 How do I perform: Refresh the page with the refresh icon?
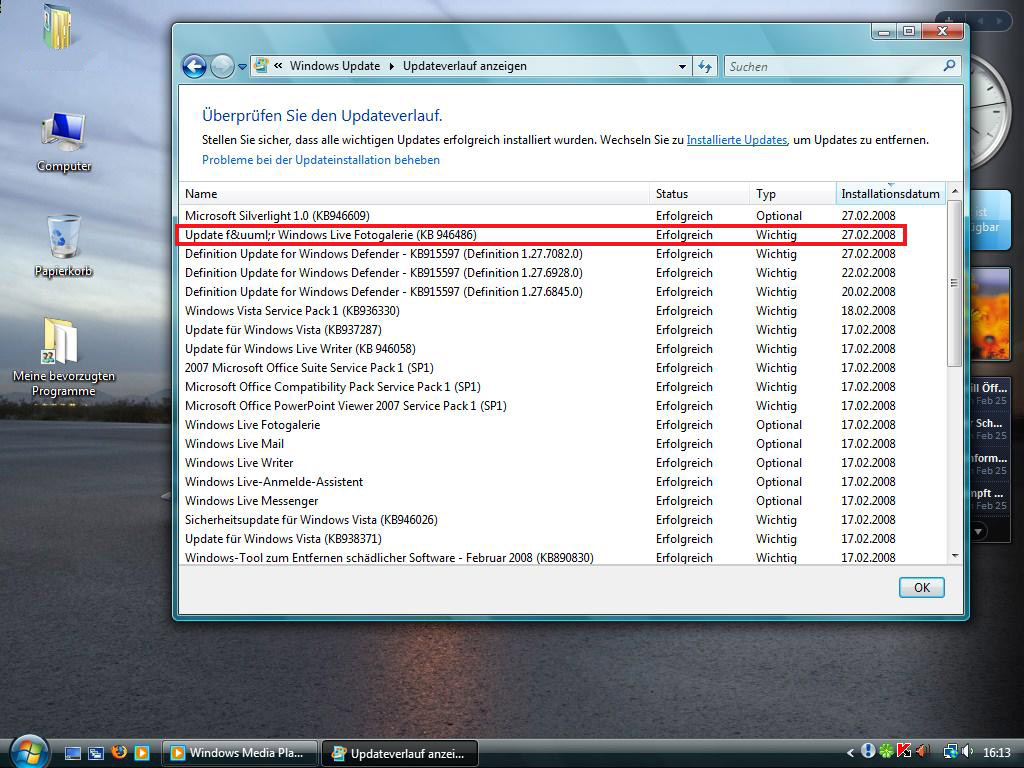tap(705, 67)
